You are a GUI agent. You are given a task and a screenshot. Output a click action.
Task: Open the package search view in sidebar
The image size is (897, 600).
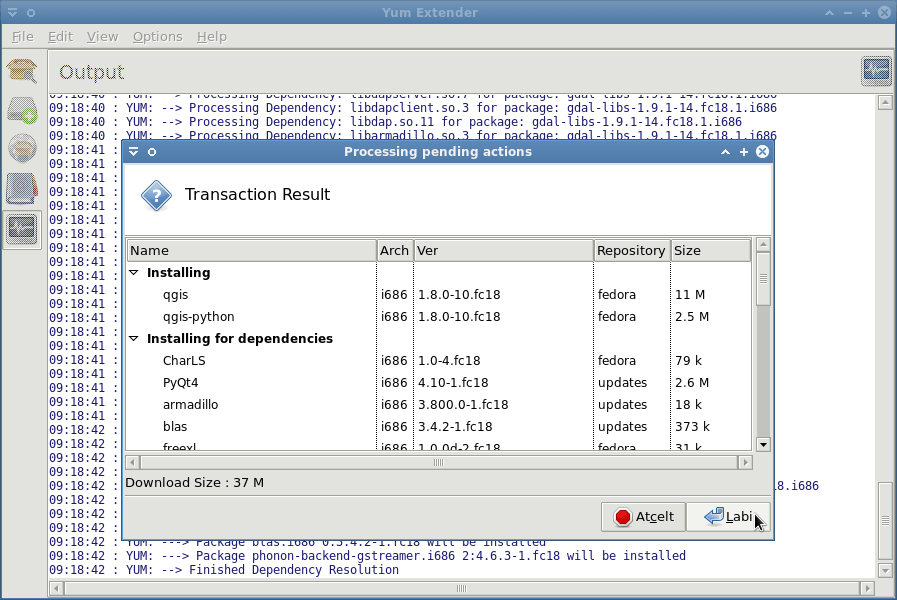coord(22,71)
